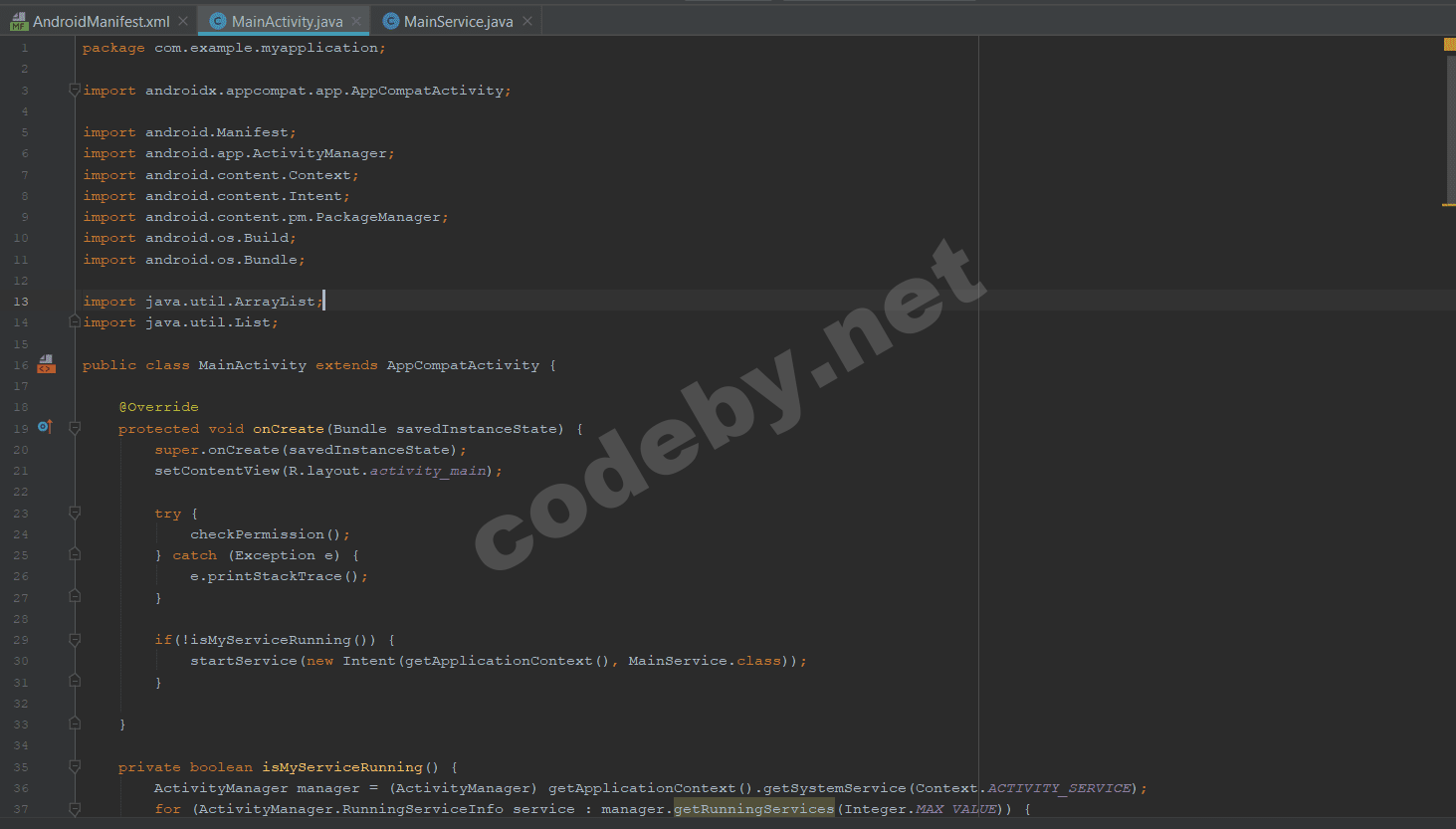The image size is (1456, 829).
Task: Collapse the isMyServiceRunning method fold marker
Action: [x=75, y=766]
